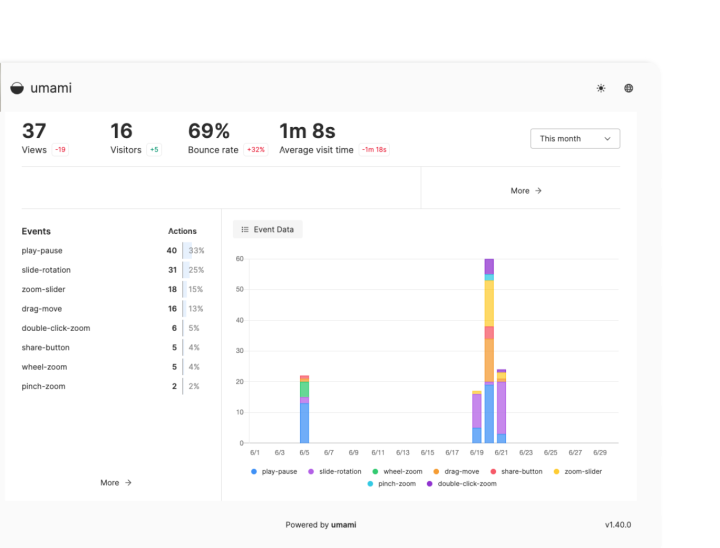
Task: Select the slide-rotation event row
Action: 46,270
